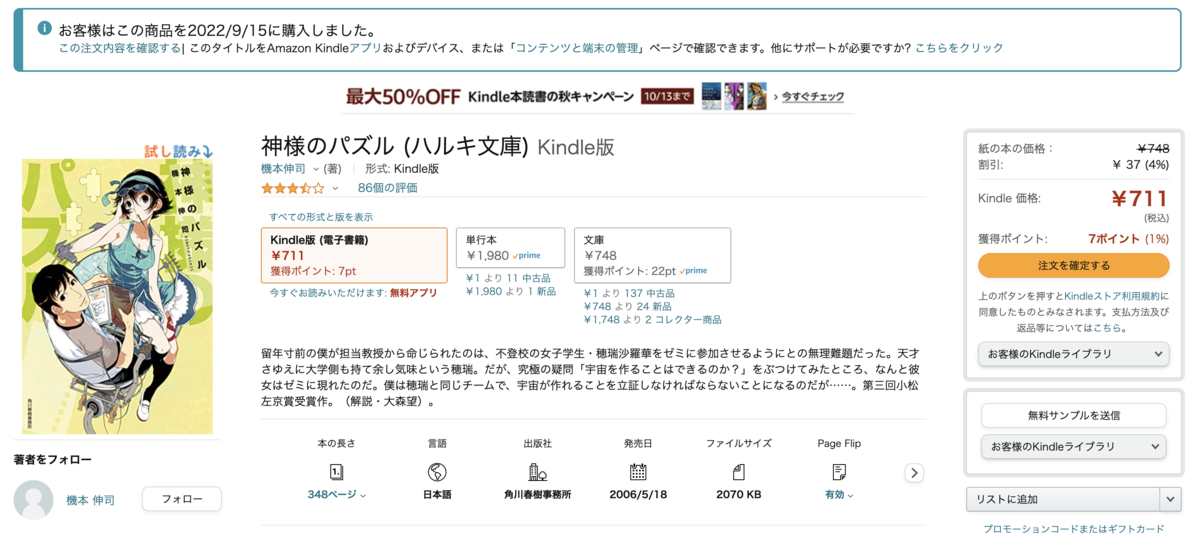Screen dimensions: 1200x534
Task: Open 機本 伸司 author follow link
Action: 90,500
